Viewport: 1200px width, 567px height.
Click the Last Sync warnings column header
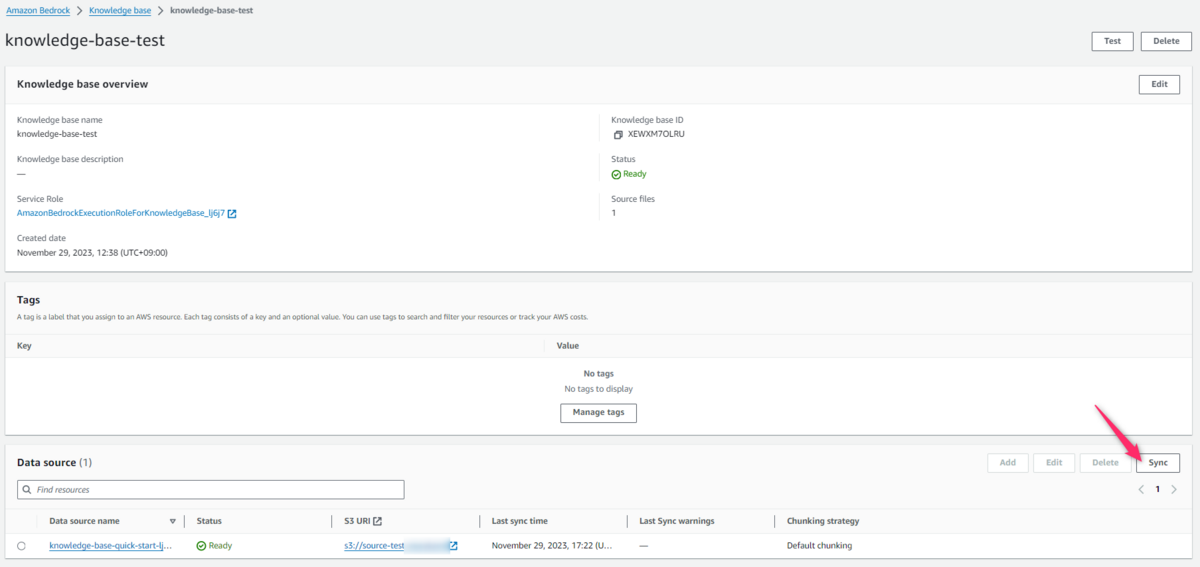[677, 521]
